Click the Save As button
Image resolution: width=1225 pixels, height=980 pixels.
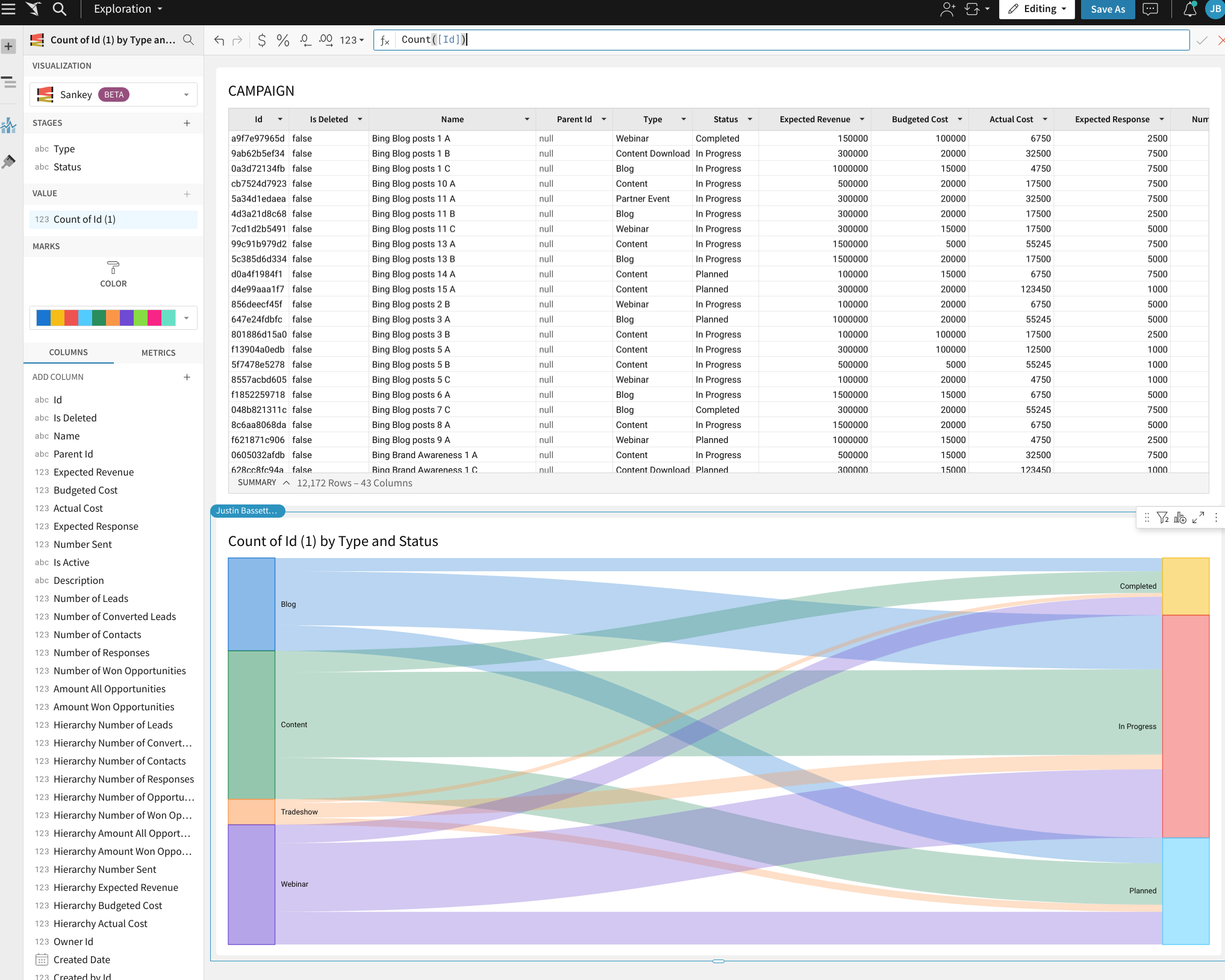coord(1107,10)
